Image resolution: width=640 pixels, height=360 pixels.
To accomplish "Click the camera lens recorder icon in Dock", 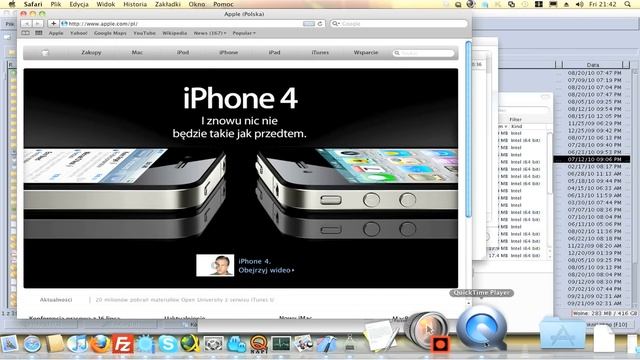I will click(427, 330).
